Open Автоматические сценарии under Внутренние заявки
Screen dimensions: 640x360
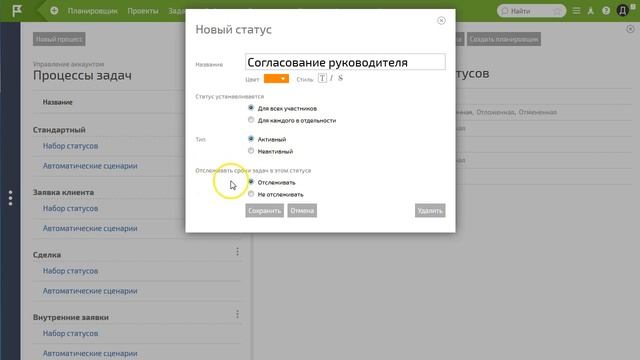click(x=90, y=353)
